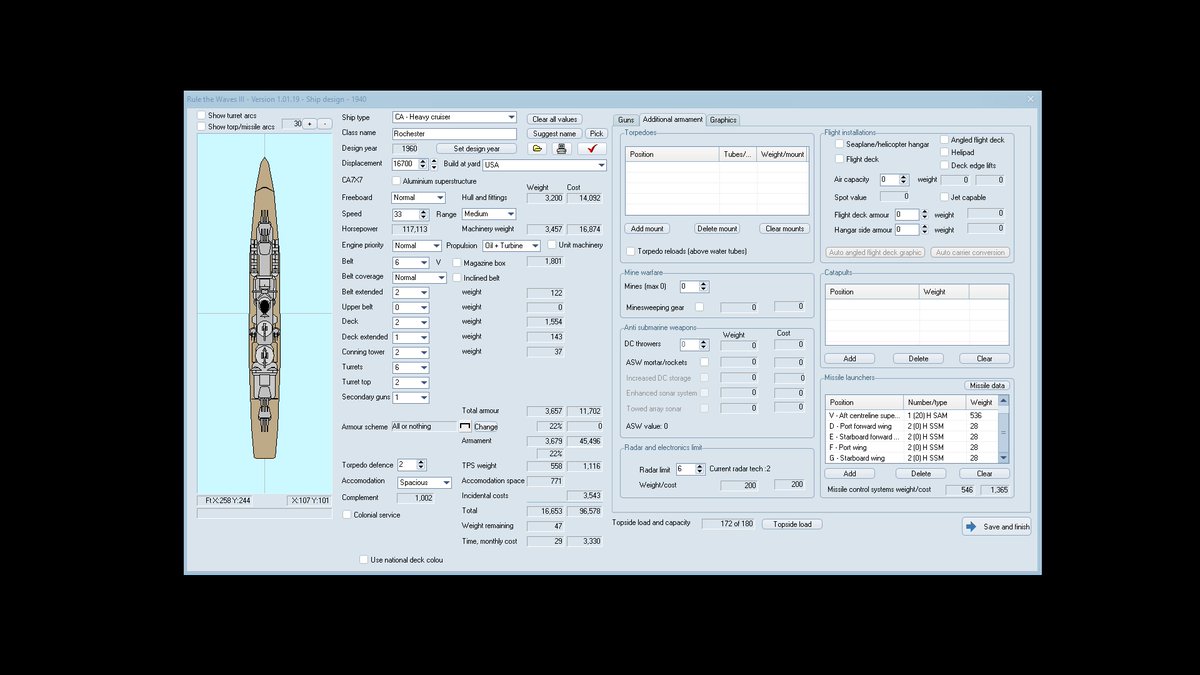Click Change armour scheme button
Image resolution: width=1200 pixels, height=675 pixels.
[x=486, y=427]
